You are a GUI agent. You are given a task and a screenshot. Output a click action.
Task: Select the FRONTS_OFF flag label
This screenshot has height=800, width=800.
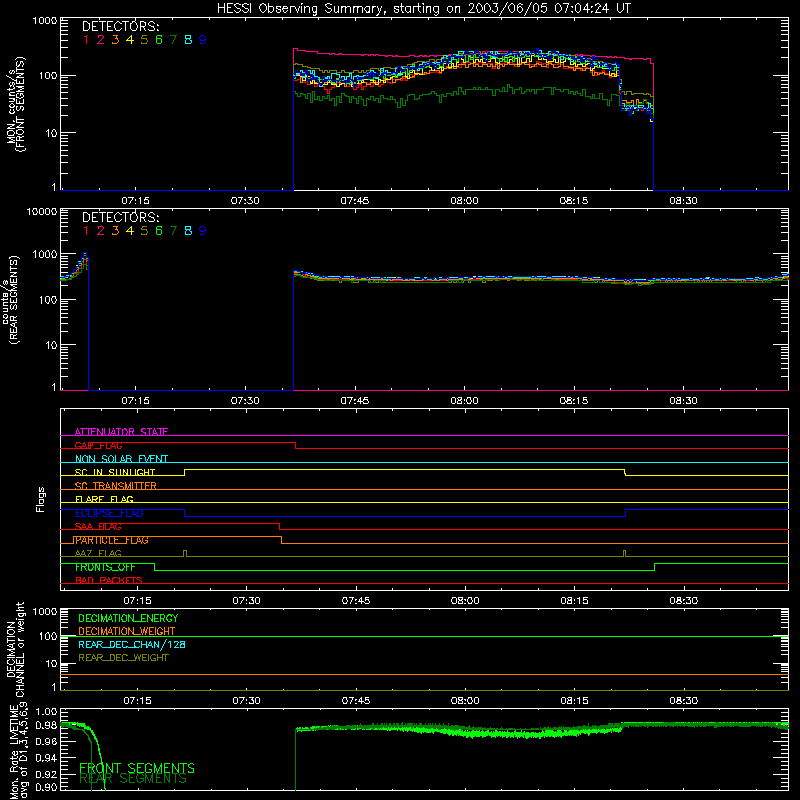pos(105,567)
